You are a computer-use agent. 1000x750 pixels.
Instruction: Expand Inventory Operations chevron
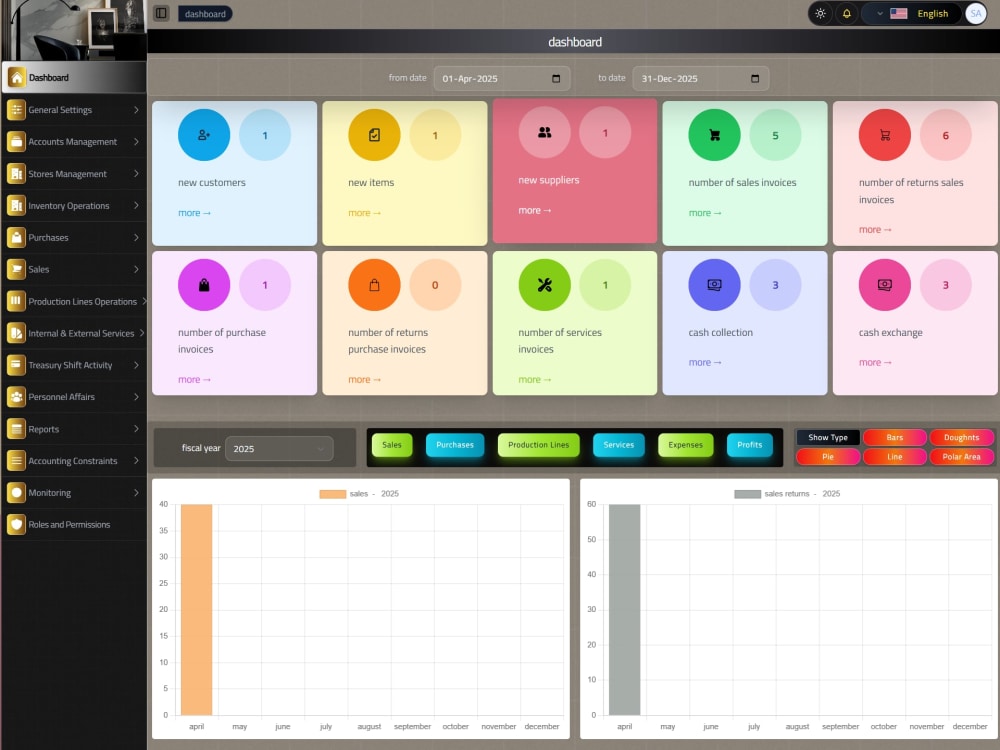tap(136, 205)
